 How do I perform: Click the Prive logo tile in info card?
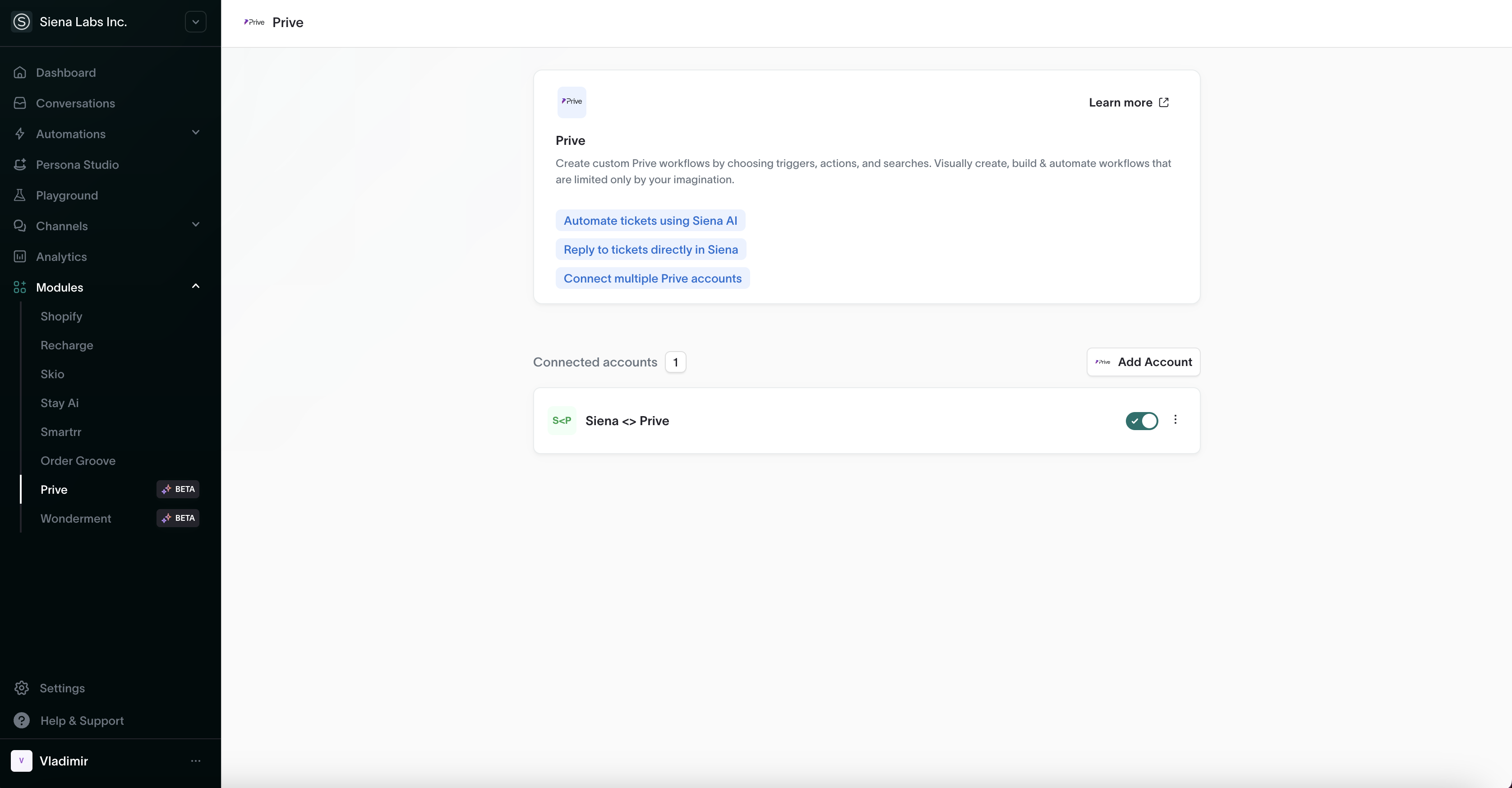(x=572, y=102)
